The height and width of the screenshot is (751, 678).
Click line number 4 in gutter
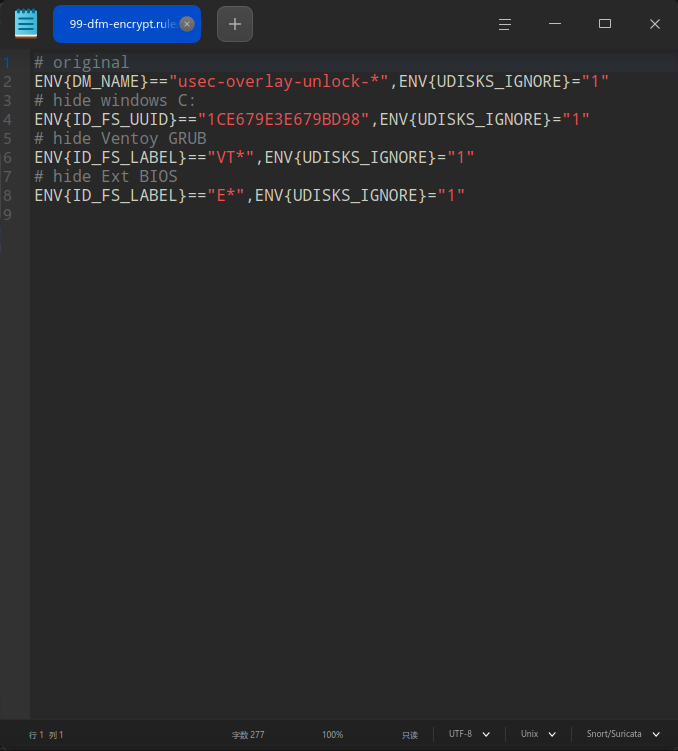[7, 120]
